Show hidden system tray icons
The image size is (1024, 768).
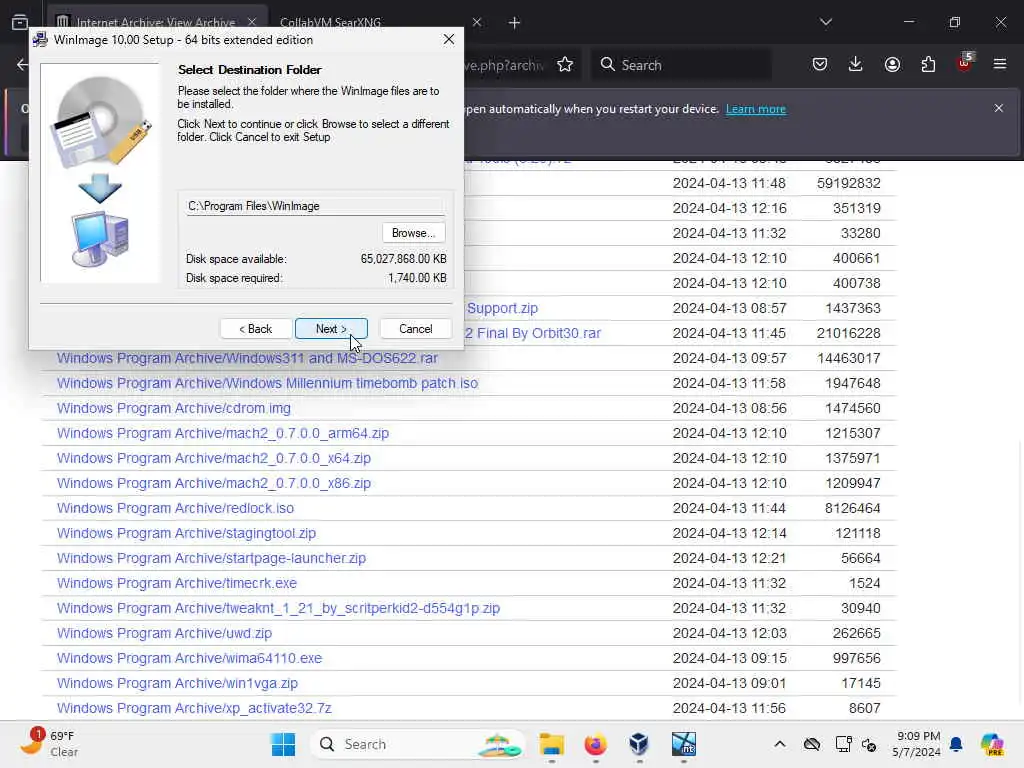[780, 744]
